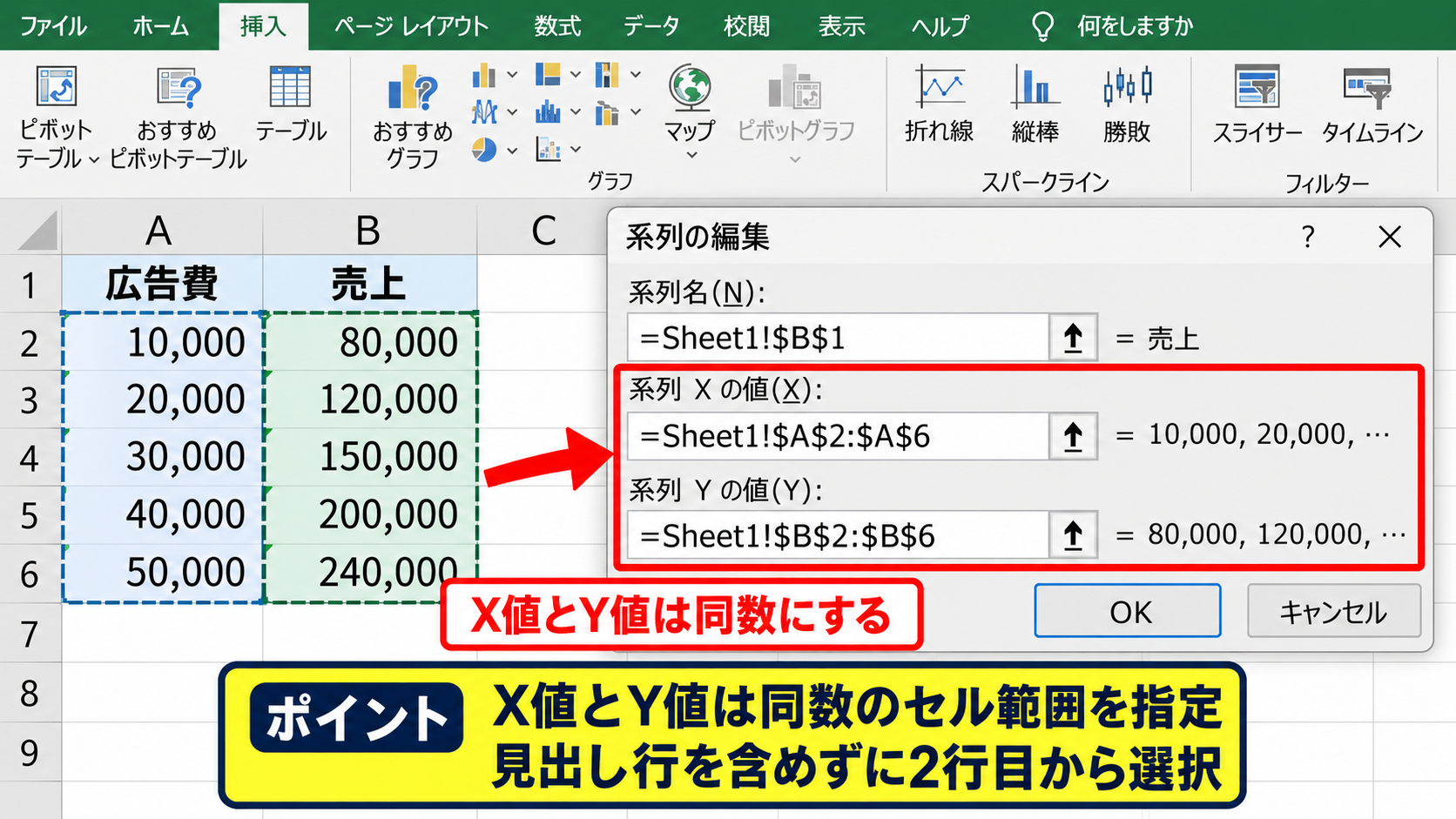Open the line chart dropdown arrow
1456x819 pixels.
coord(512,112)
